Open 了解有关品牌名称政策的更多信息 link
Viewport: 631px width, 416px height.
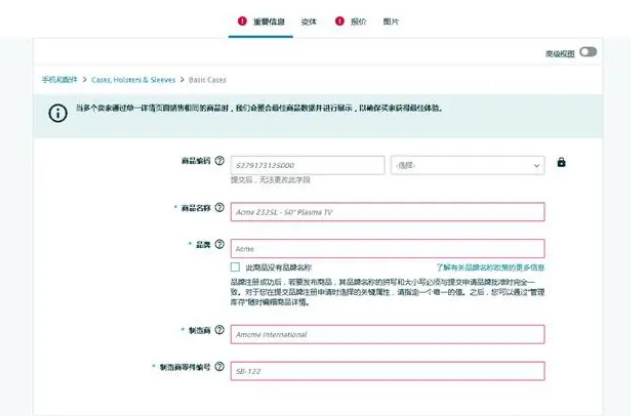point(491,267)
